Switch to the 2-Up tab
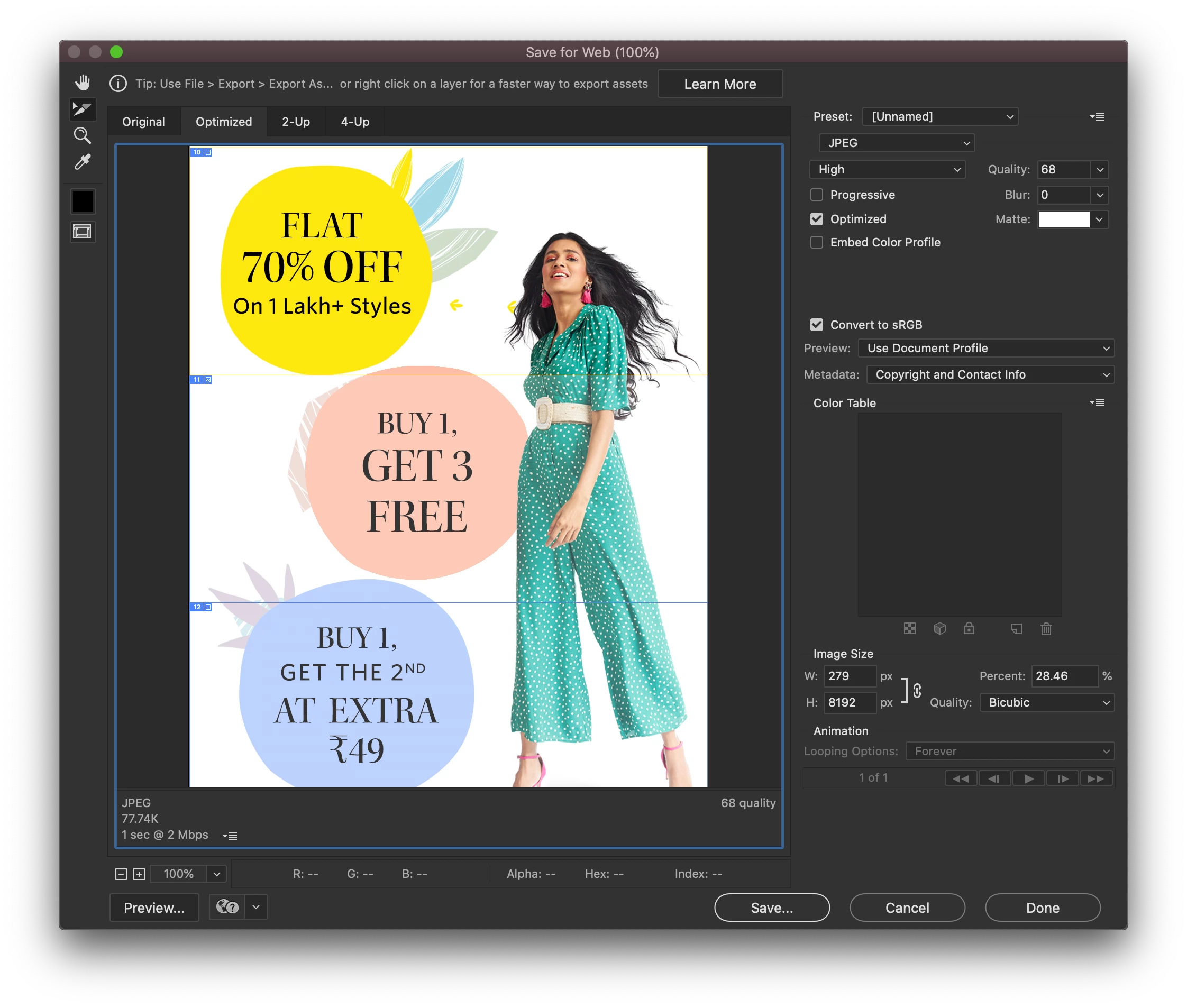1187x1008 pixels. [x=296, y=122]
